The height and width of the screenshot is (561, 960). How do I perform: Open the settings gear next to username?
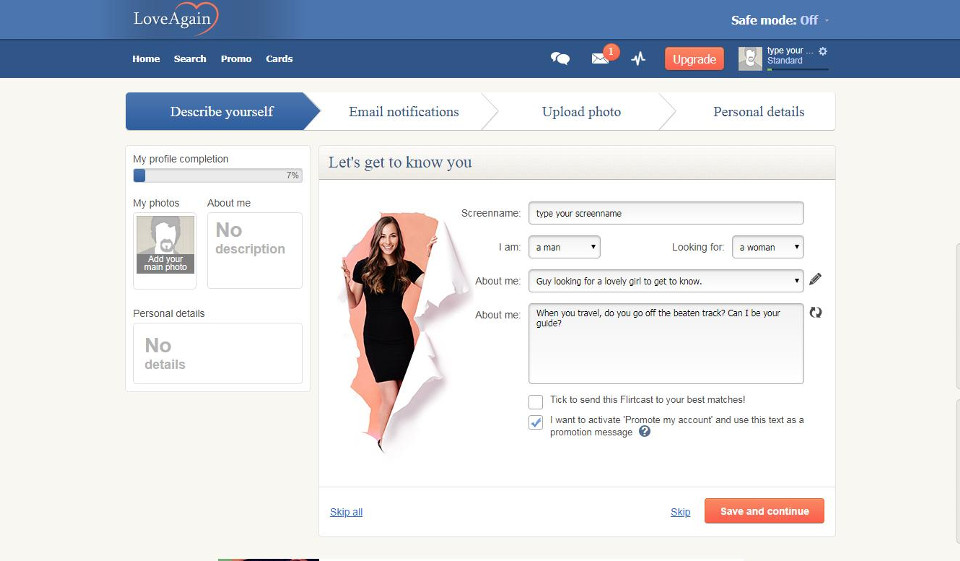tap(823, 51)
